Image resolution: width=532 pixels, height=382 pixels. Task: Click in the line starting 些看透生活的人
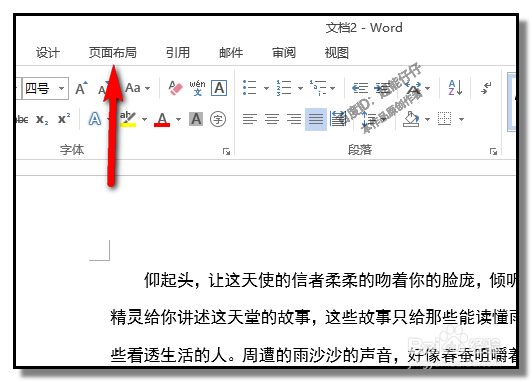click(313, 355)
